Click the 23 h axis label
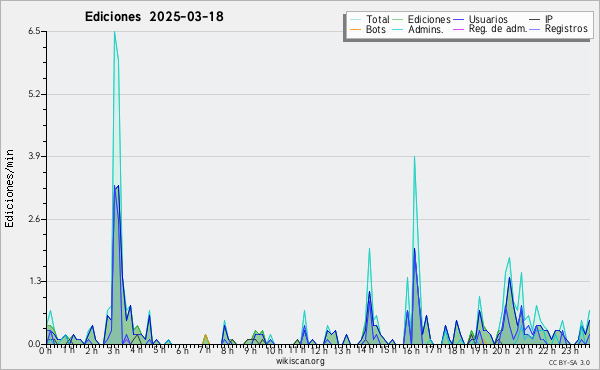The image size is (600, 370). [570, 351]
